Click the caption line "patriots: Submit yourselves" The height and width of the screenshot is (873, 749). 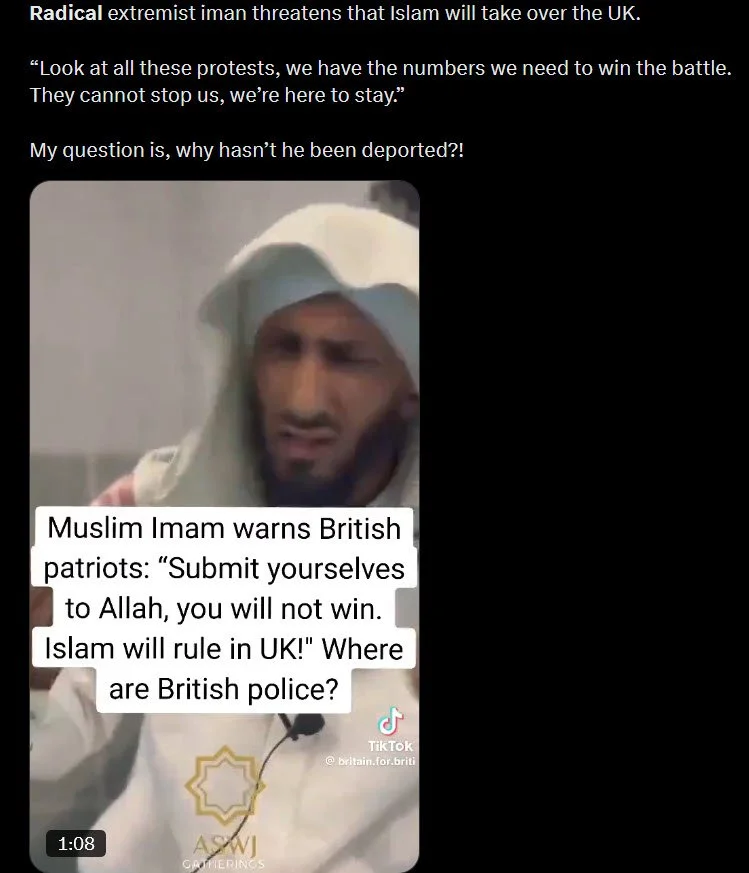coord(224,568)
